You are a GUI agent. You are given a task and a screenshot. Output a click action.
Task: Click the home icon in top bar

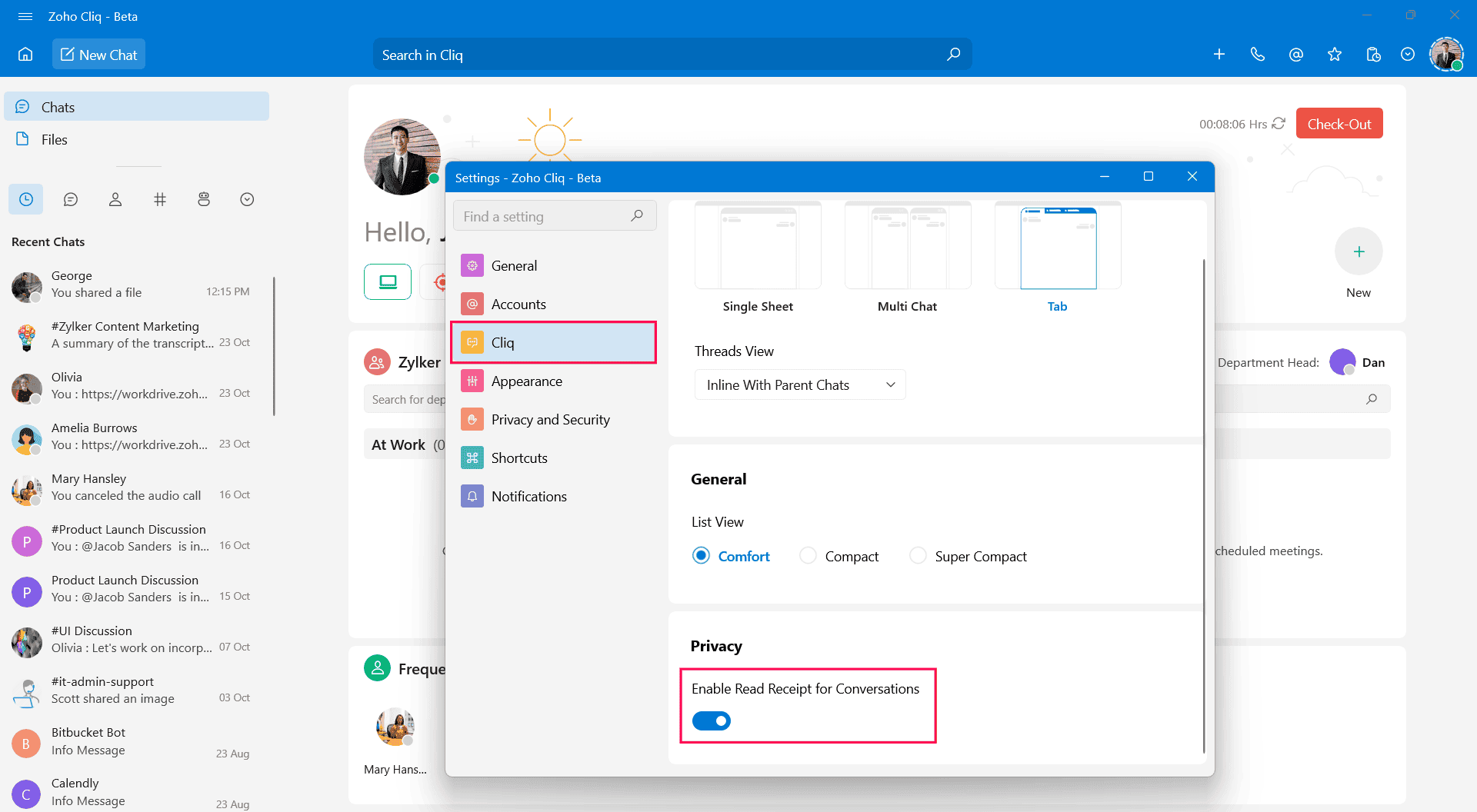(x=25, y=55)
